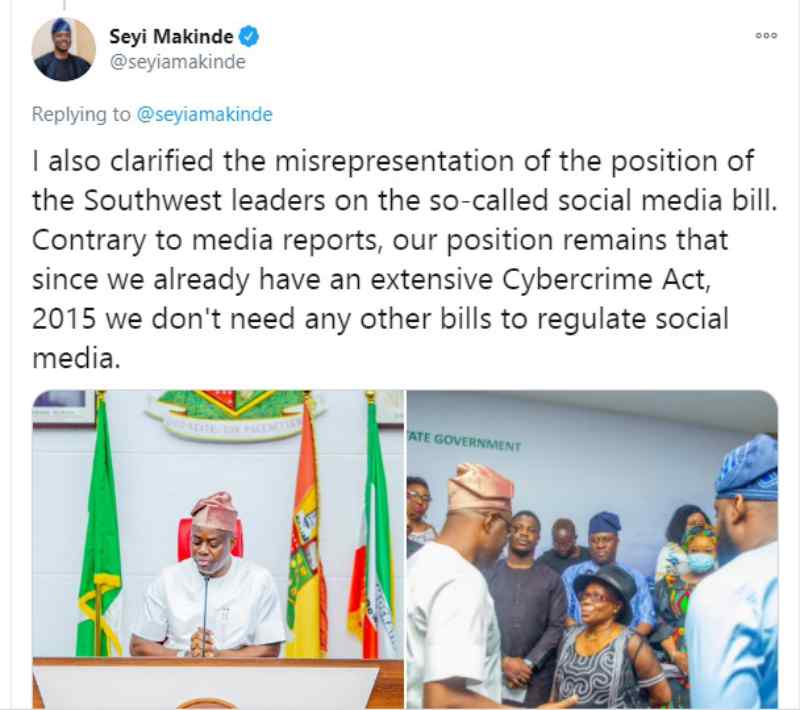Open the three-dot tweet options menu

point(766,35)
